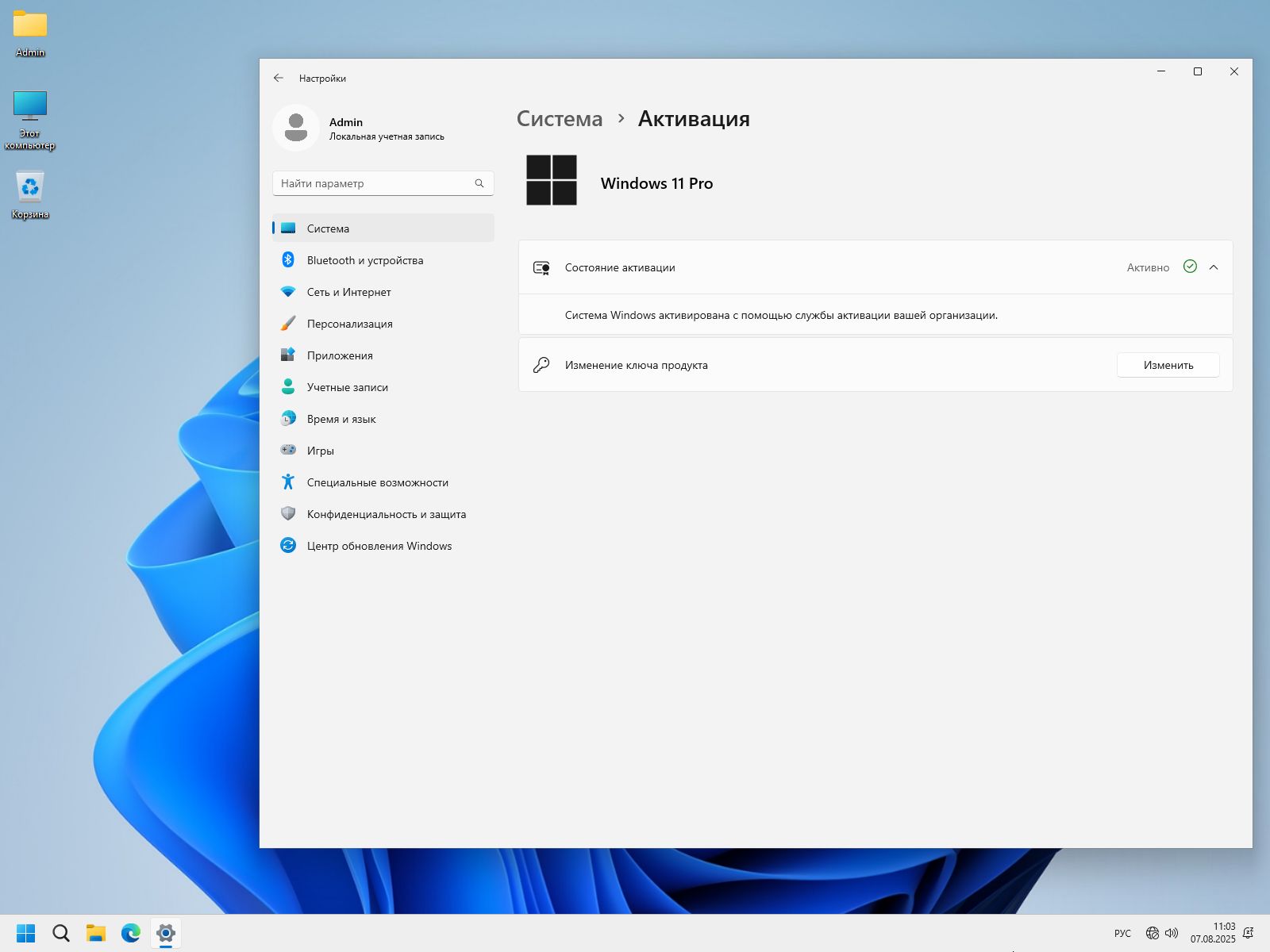Screen dimensions: 1270x952
Task: Select the Корзина recycle bin icon
Action: 30,195
